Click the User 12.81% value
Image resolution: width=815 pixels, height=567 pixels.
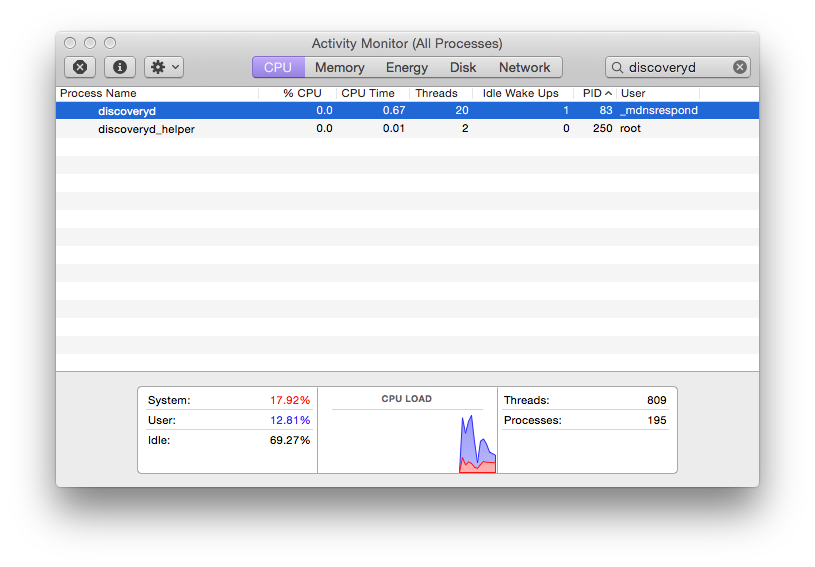coord(290,420)
